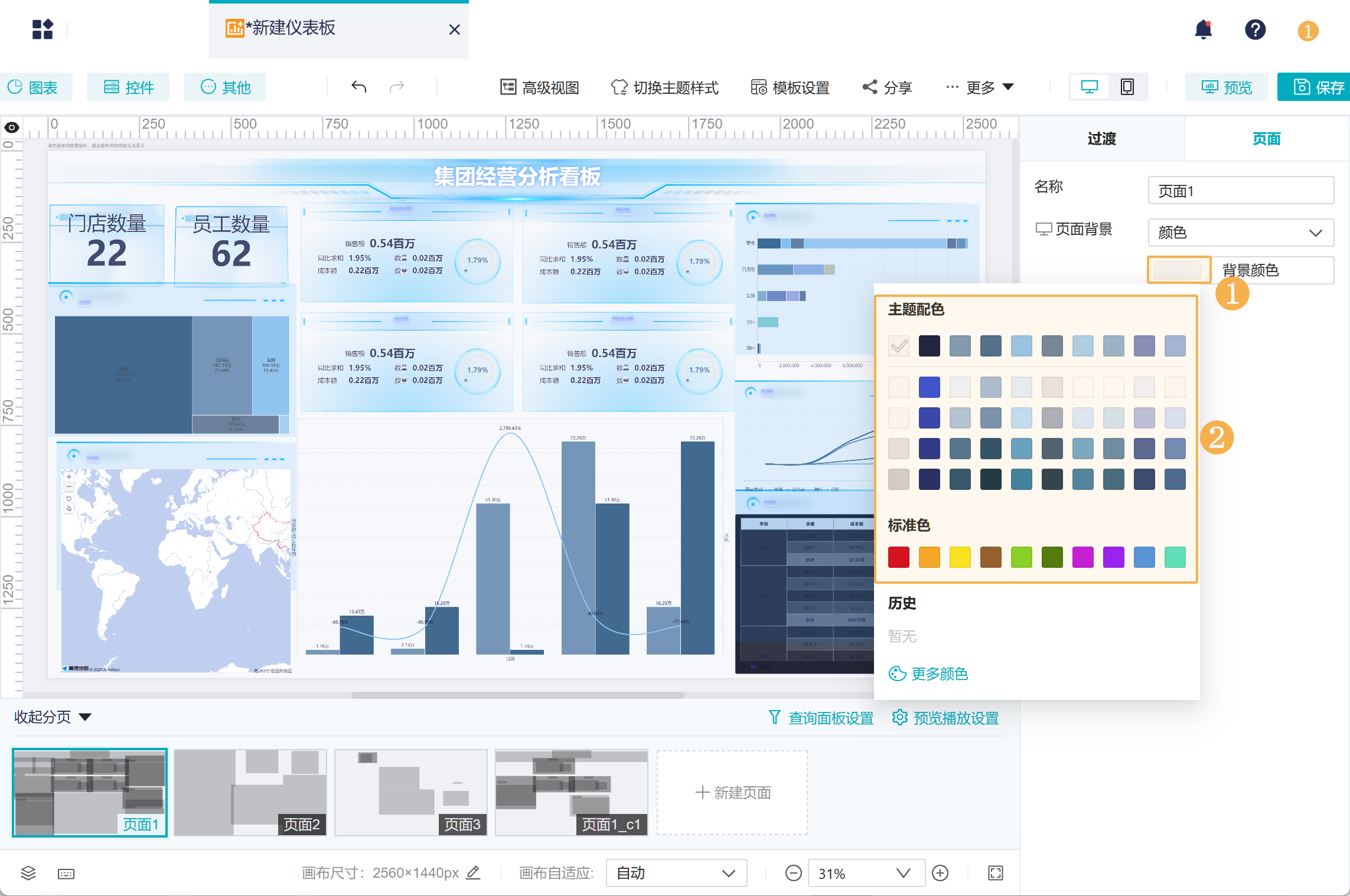1350x896 pixels.
Task: Open the 页面背景 颜色 dropdown
Action: click(x=1240, y=233)
